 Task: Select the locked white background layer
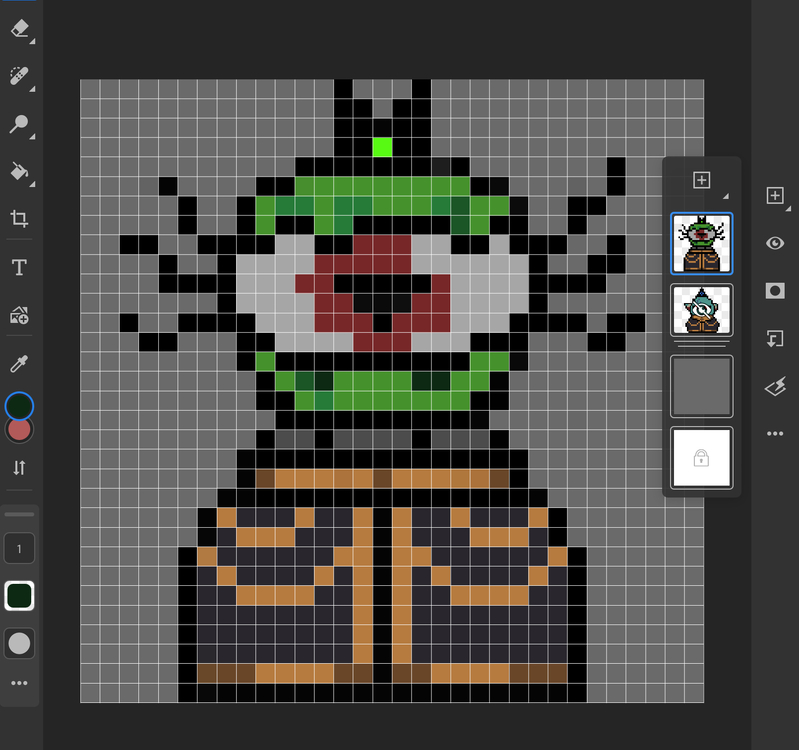tap(702, 458)
